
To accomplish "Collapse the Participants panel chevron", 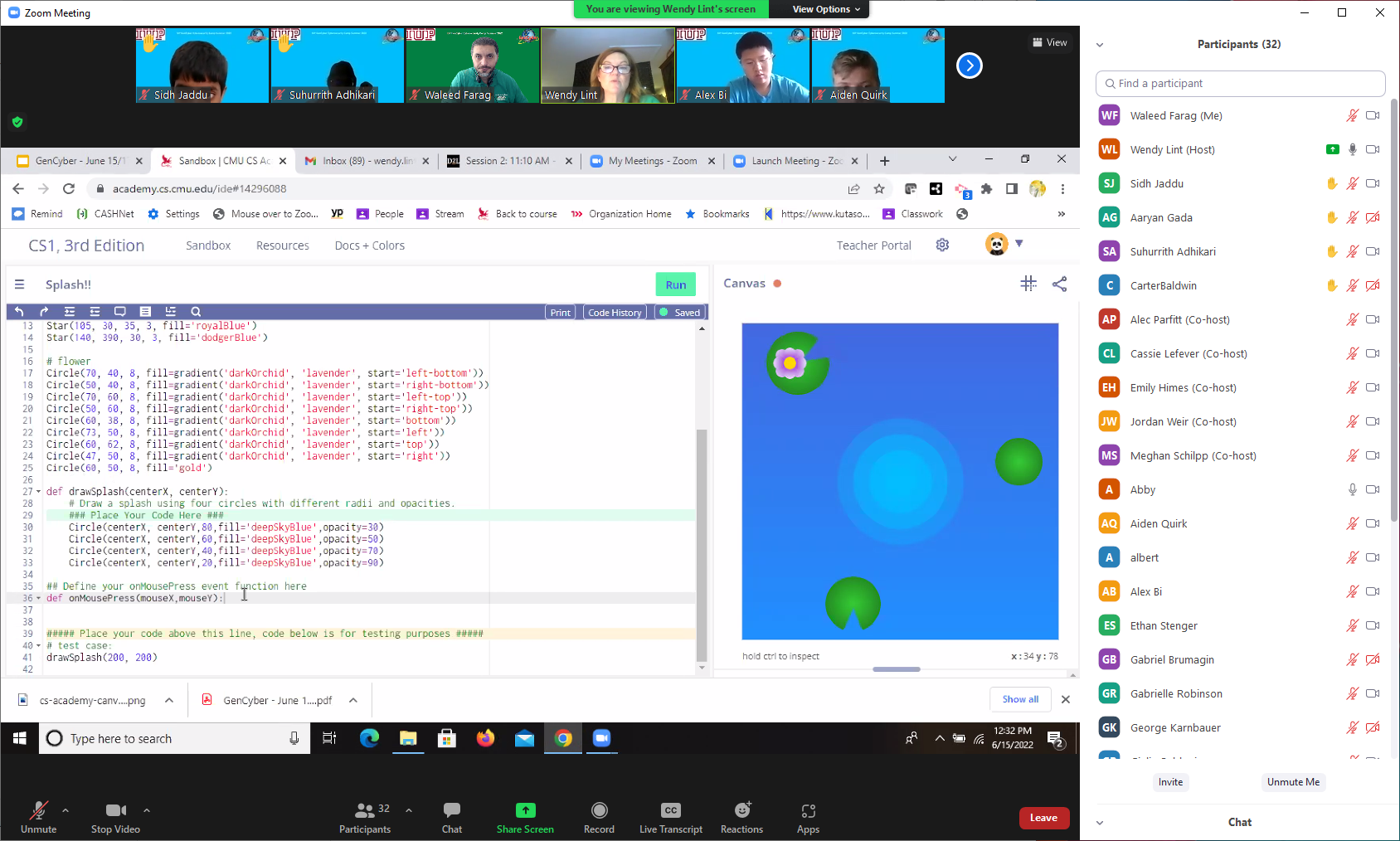I will click(x=1100, y=45).
